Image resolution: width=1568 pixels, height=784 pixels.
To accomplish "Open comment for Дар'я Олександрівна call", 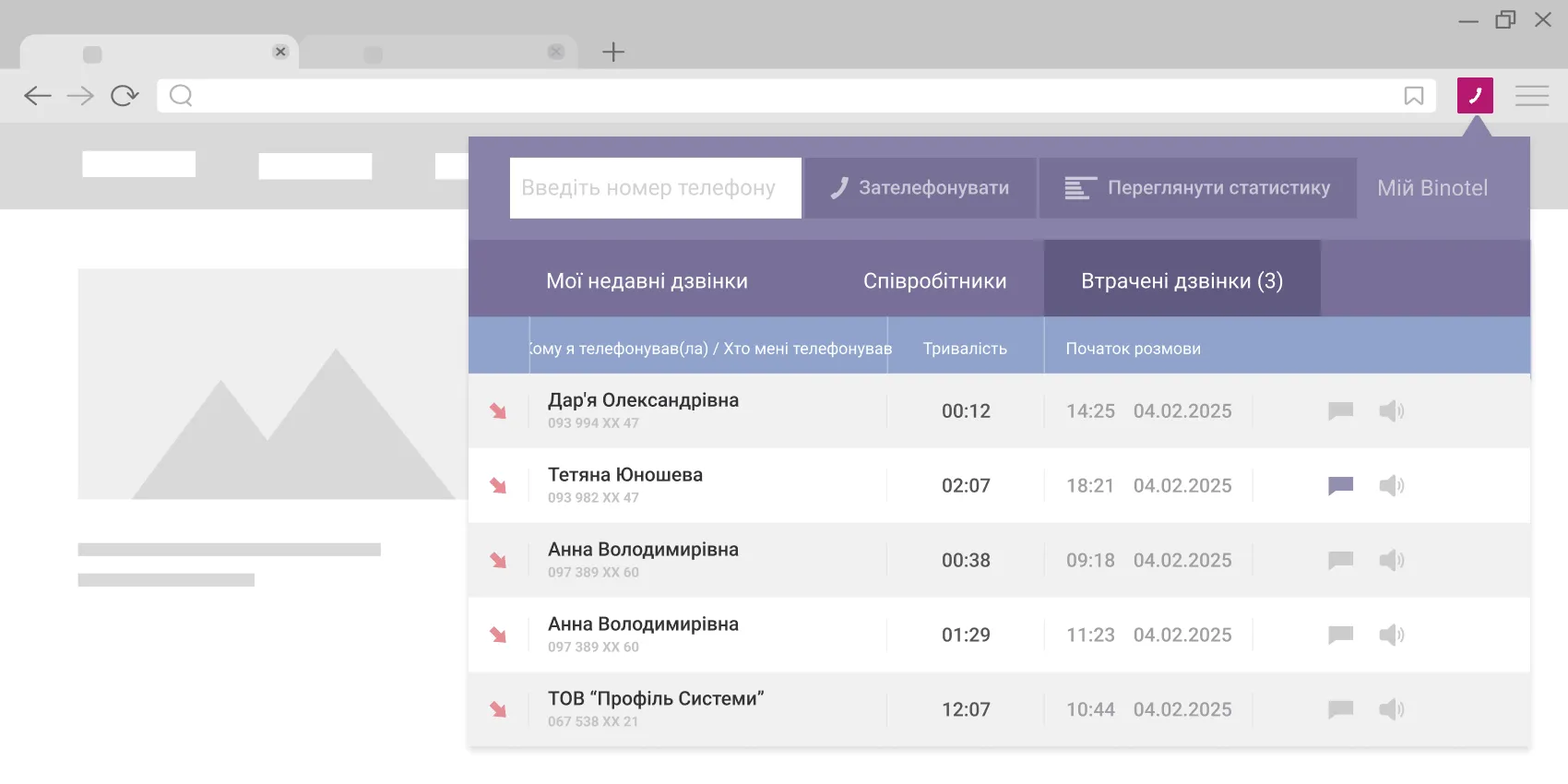I will click(x=1340, y=411).
